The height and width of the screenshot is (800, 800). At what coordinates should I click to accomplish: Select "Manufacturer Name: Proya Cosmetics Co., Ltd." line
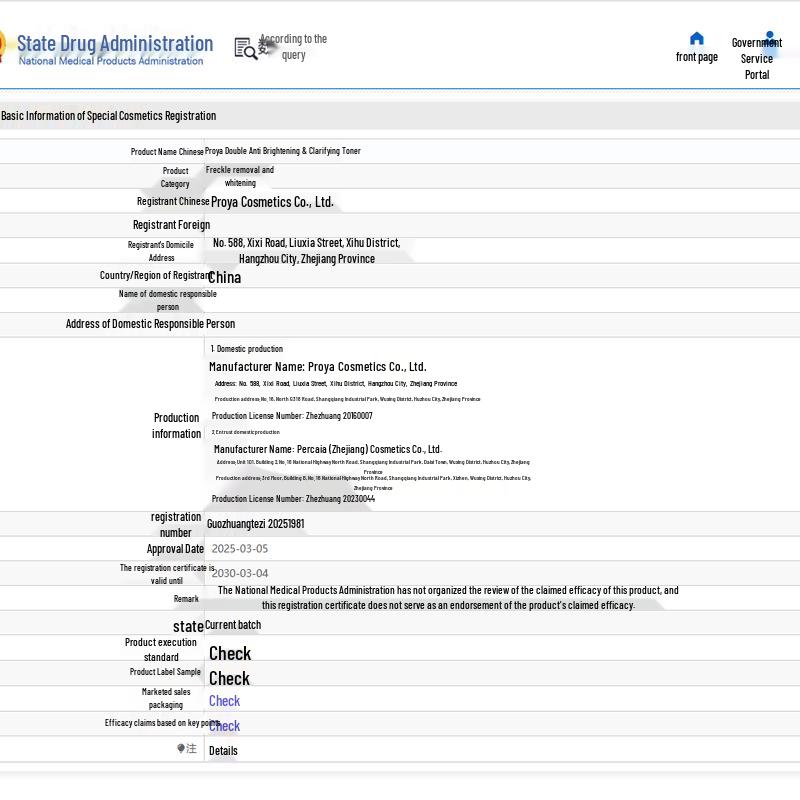tap(318, 367)
